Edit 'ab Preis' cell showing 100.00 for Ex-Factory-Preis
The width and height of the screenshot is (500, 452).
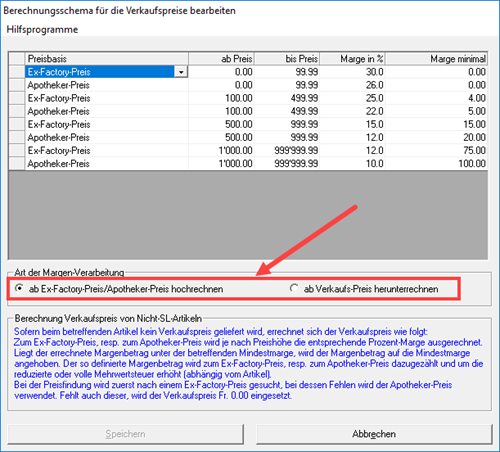pos(221,98)
